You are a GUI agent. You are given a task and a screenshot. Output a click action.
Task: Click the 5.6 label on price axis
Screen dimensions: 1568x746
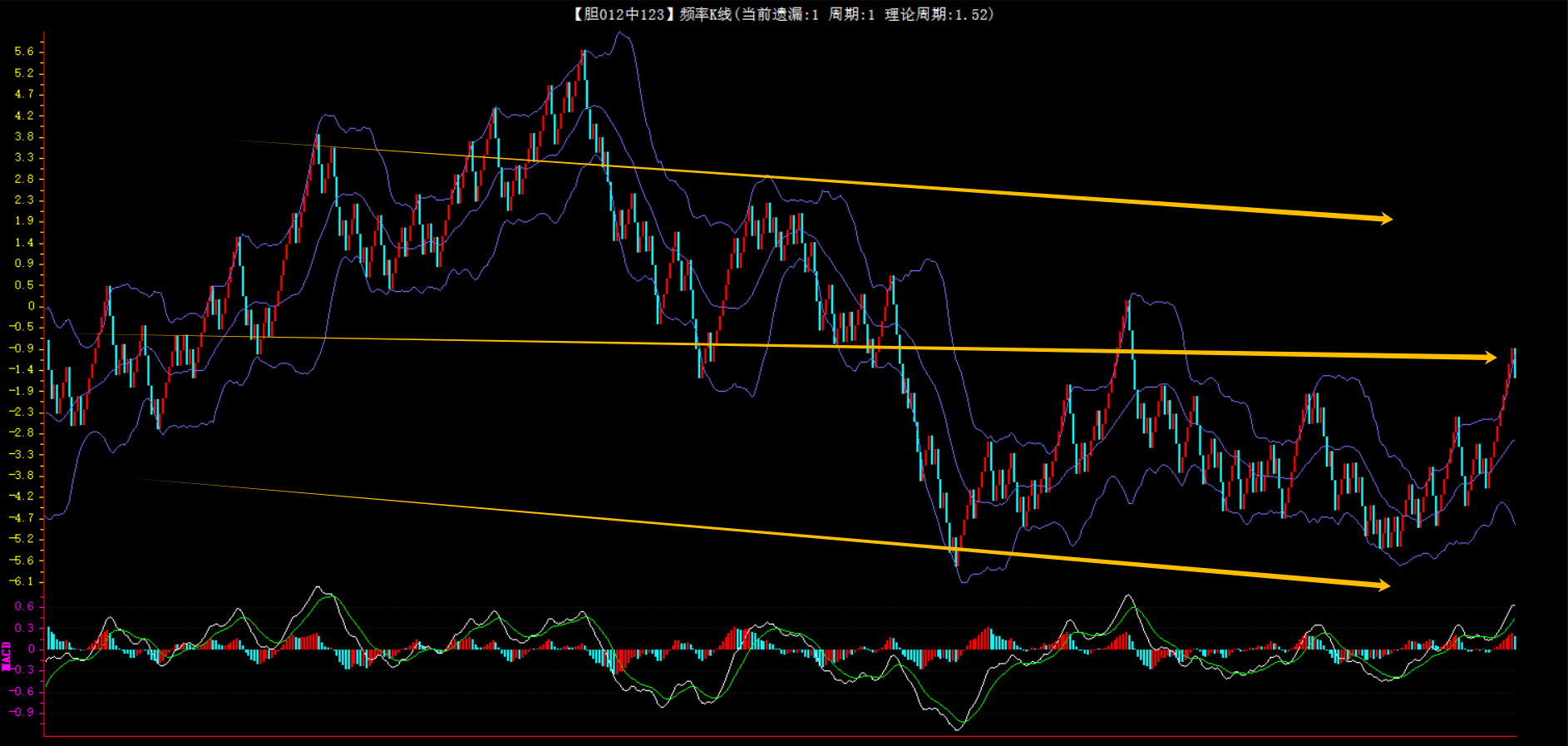(x=24, y=52)
